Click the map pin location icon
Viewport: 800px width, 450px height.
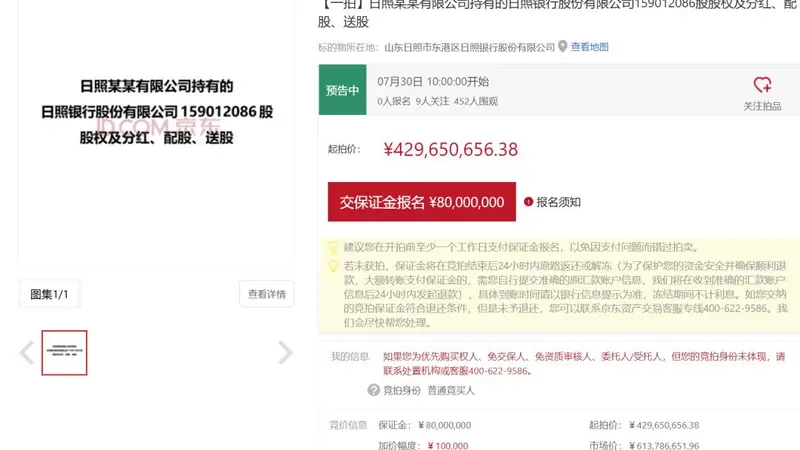pyautogui.click(x=562, y=46)
